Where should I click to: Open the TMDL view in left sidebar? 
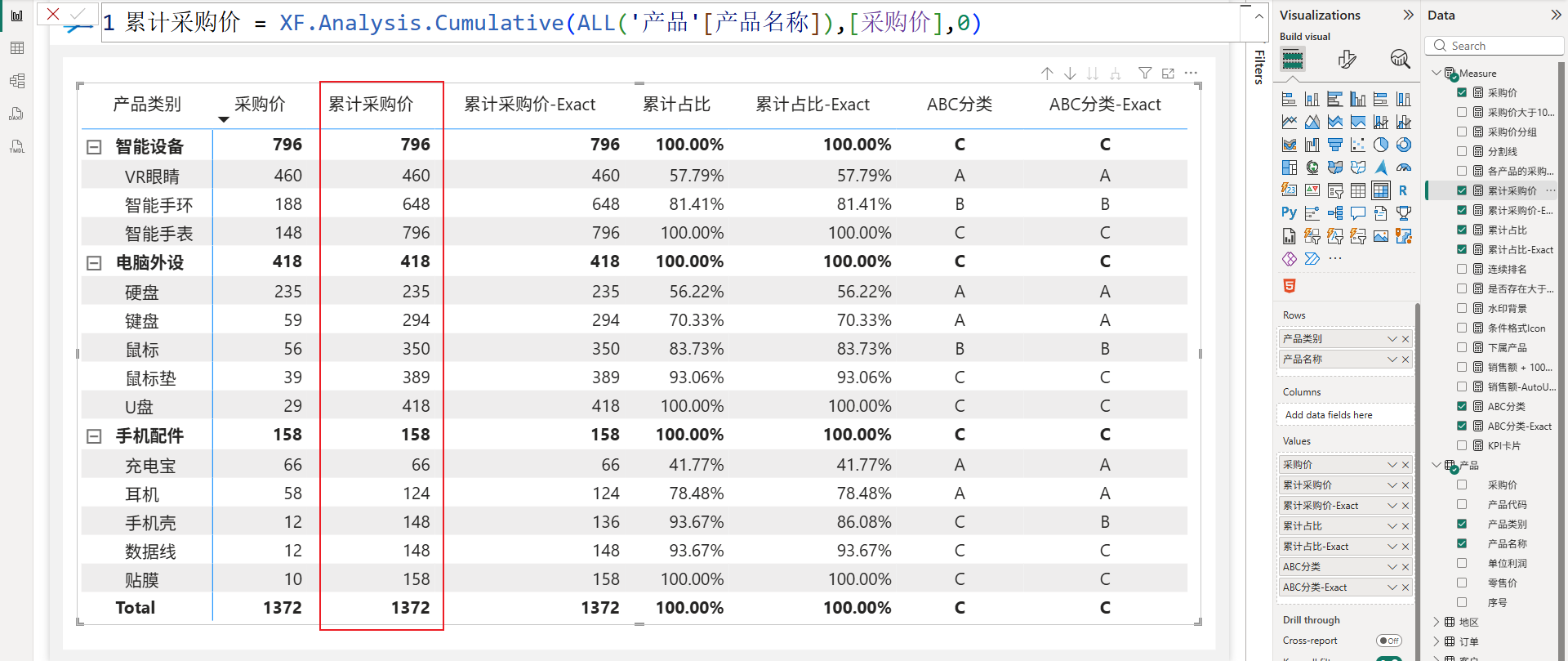(x=16, y=146)
